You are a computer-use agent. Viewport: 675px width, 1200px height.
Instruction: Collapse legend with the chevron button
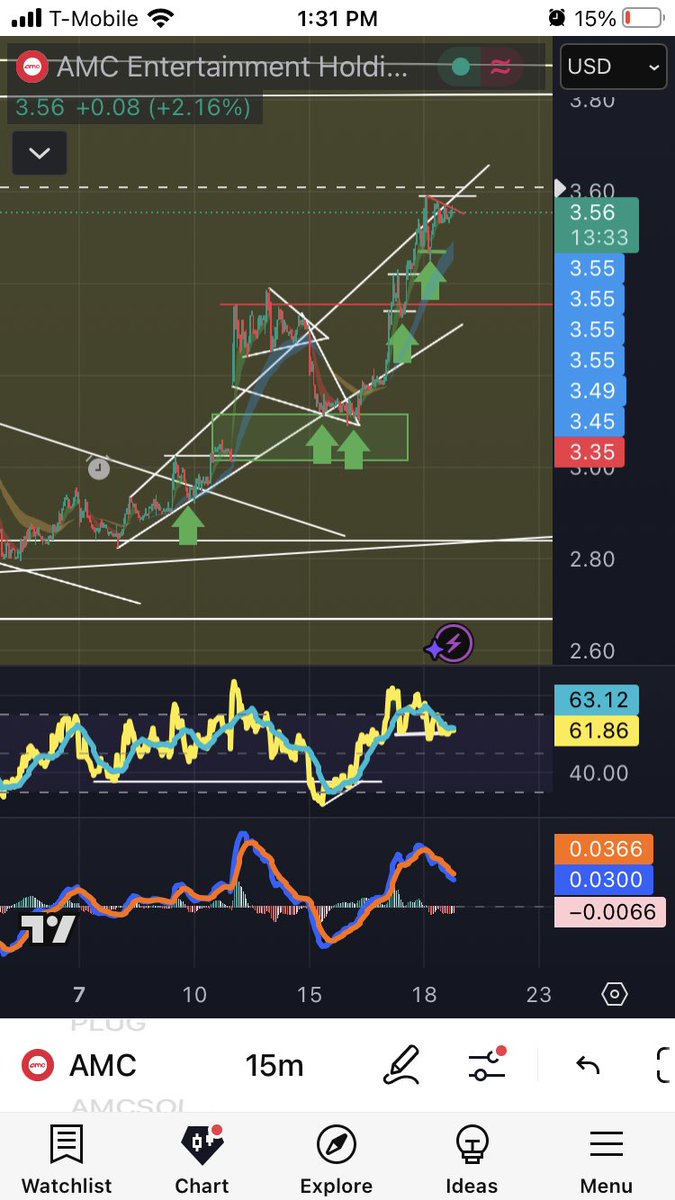[x=39, y=154]
